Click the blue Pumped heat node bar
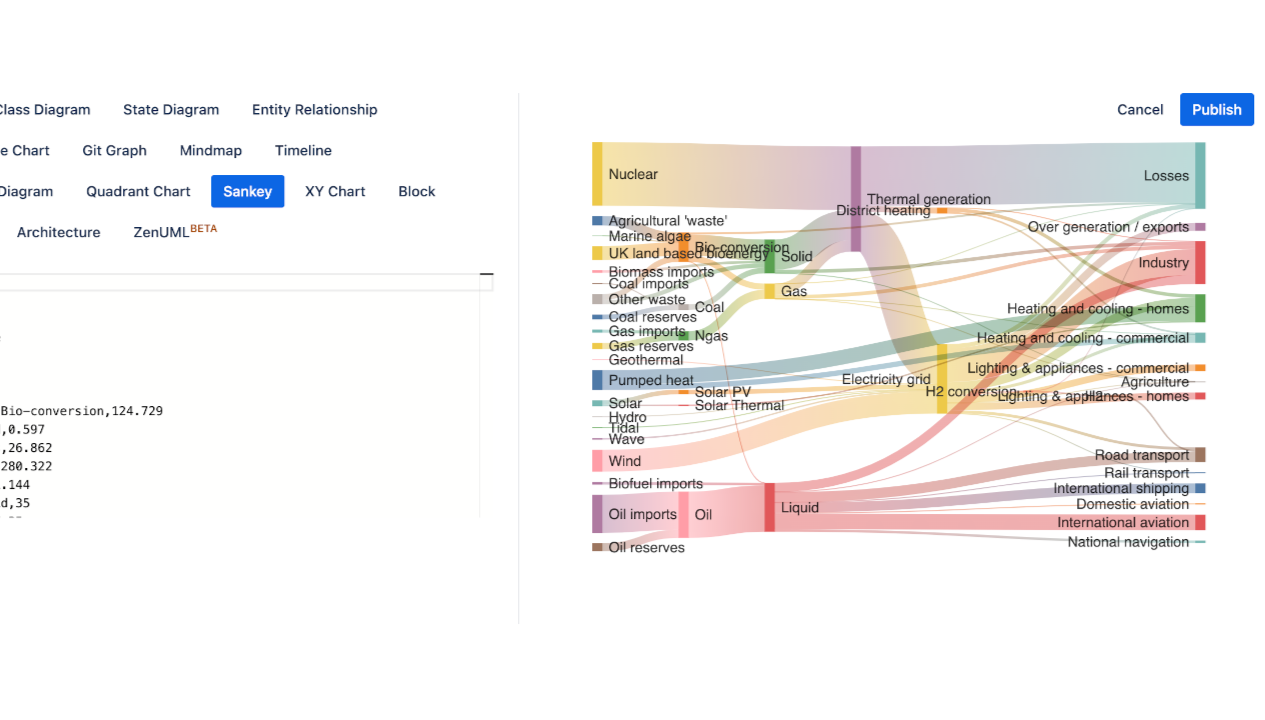The height and width of the screenshot is (720, 1265). [x=597, y=380]
